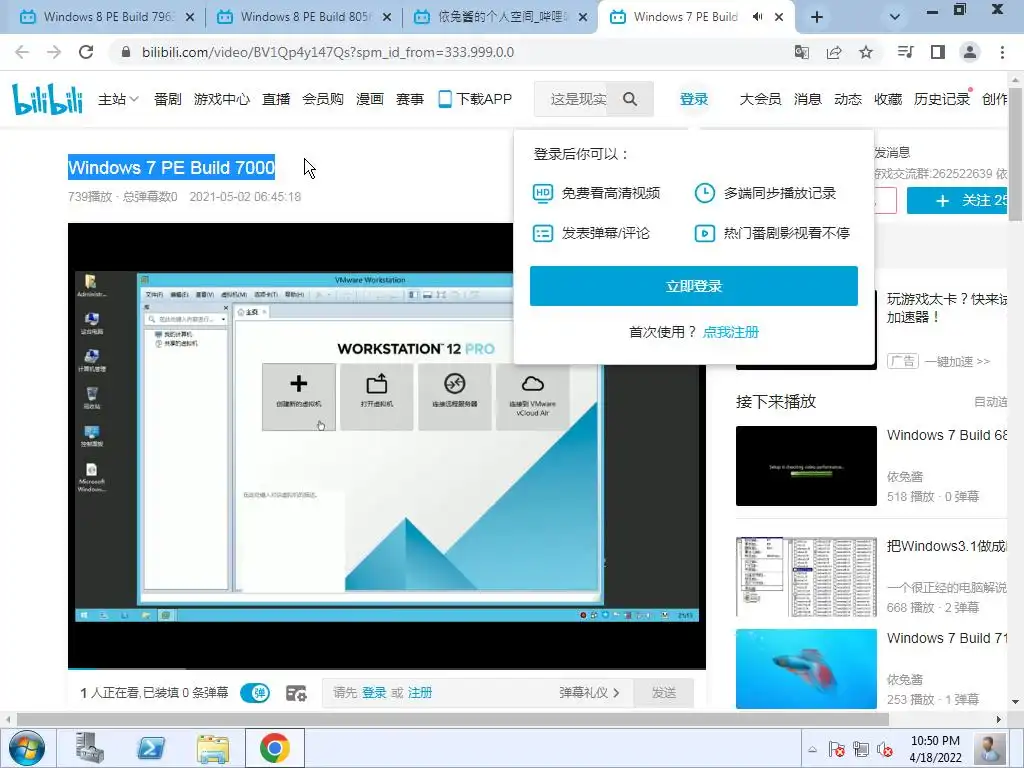Screen dimensions: 1024x768
Task: Click the 下载APP link
Action: click(475, 99)
